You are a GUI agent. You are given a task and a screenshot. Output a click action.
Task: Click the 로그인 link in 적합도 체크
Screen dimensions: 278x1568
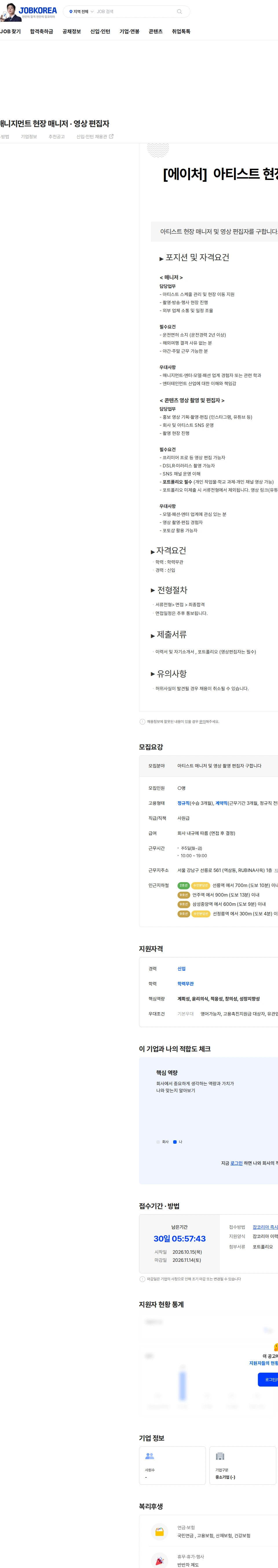pos(237,1163)
